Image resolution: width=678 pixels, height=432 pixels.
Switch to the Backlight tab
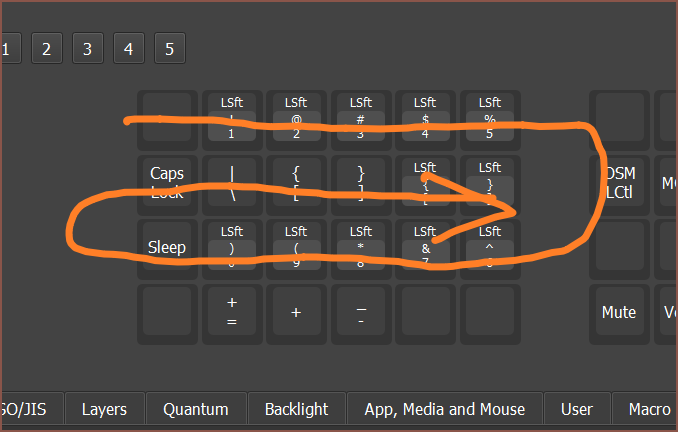click(296, 409)
